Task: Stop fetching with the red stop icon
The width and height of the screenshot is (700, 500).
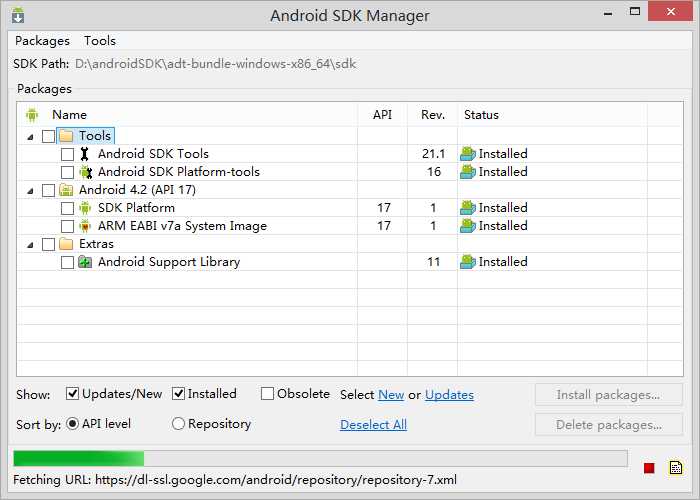Action: pos(649,468)
